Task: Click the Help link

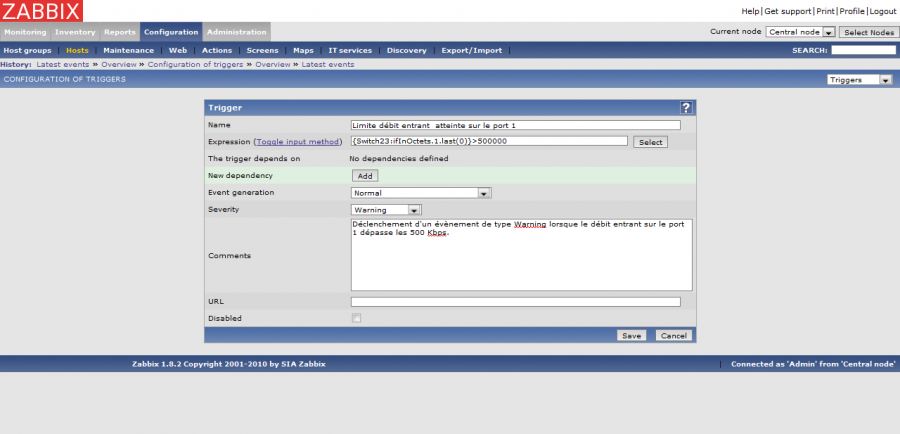Action: pos(750,11)
